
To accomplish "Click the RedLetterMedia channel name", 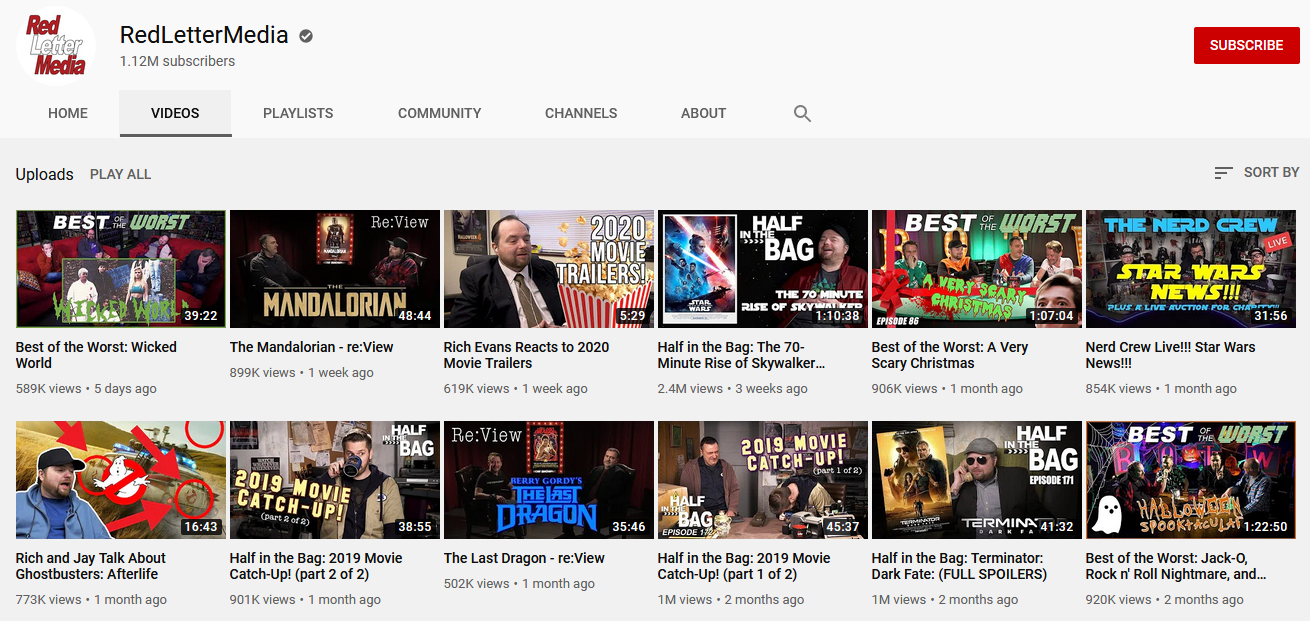I will tap(204, 35).
